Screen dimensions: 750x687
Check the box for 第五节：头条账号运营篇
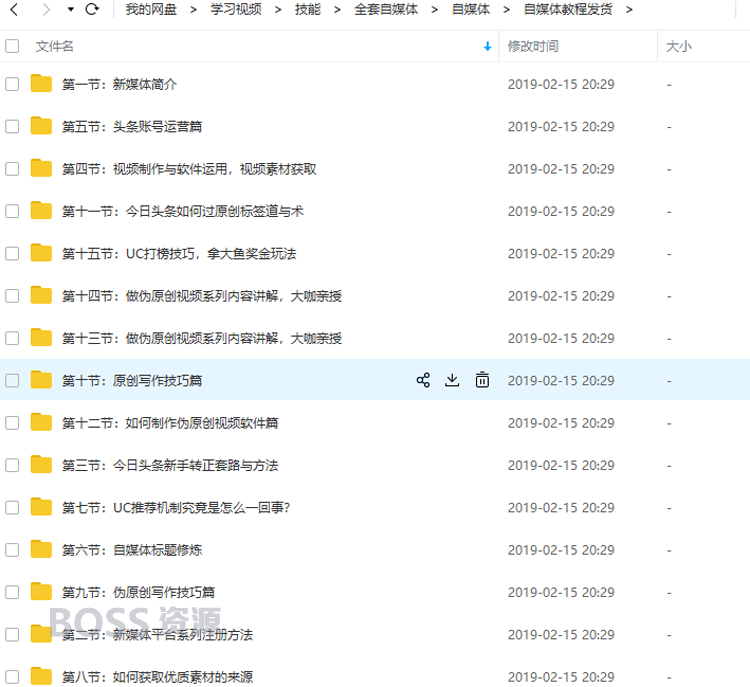coord(12,127)
